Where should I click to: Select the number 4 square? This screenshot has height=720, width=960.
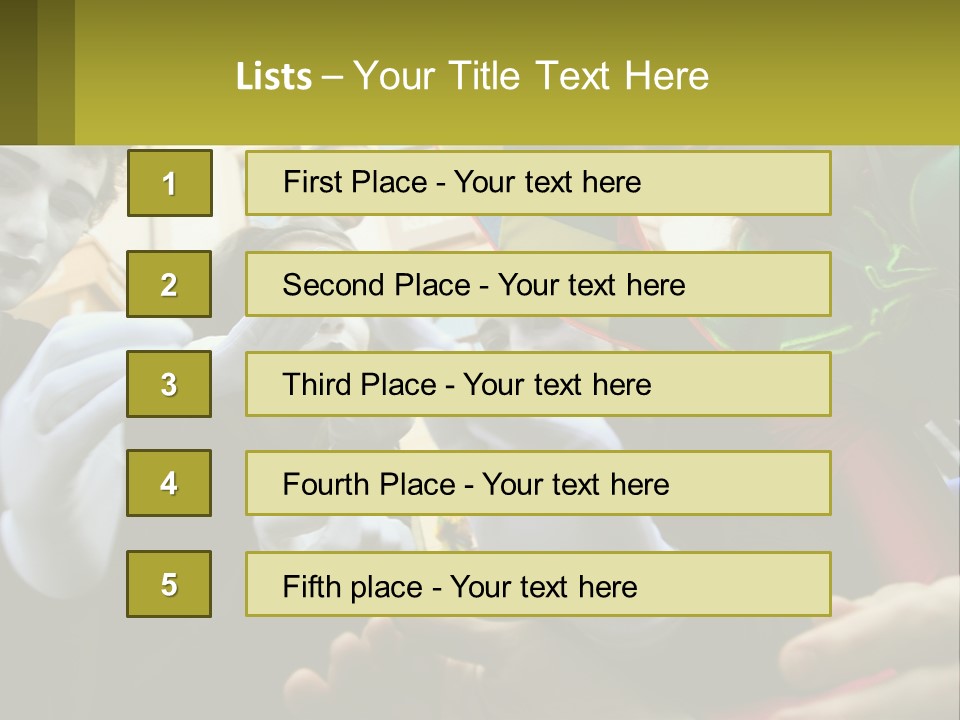[169, 483]
